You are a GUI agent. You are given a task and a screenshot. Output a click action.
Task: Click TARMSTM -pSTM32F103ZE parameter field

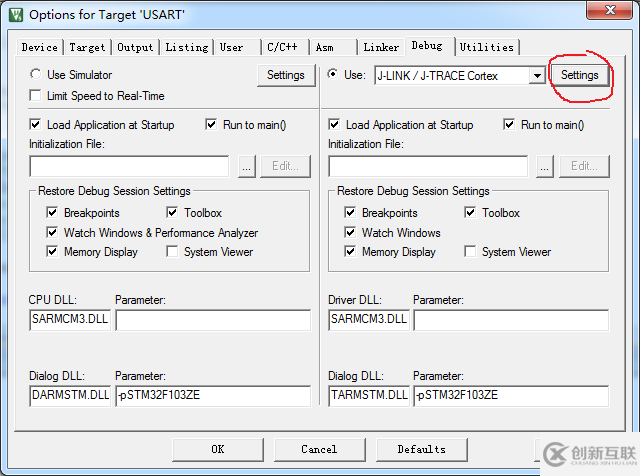[x=511, y=396]
